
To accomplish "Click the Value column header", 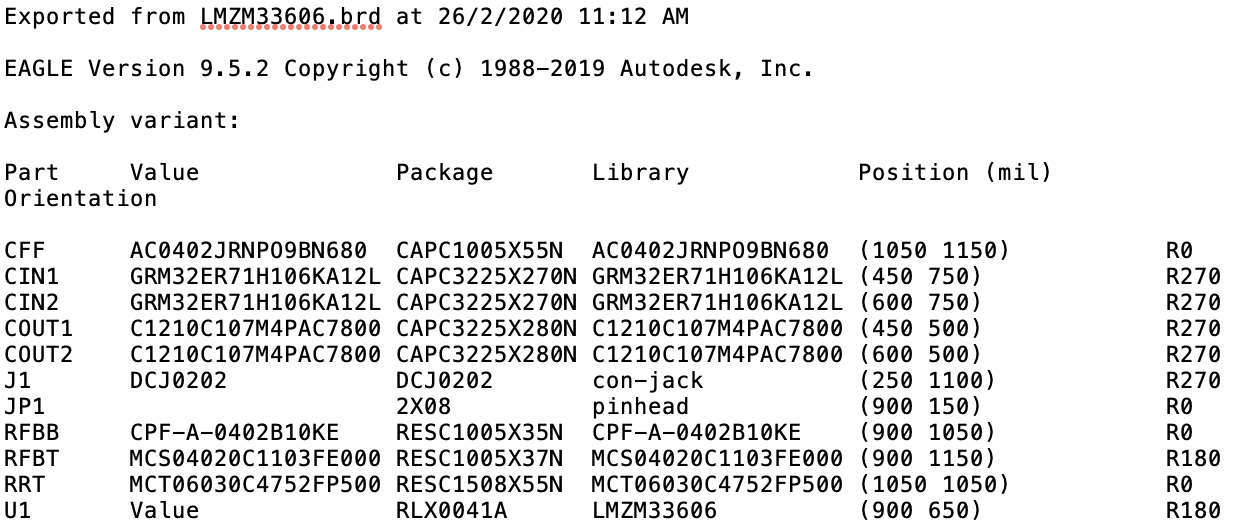I will point(164,172).
